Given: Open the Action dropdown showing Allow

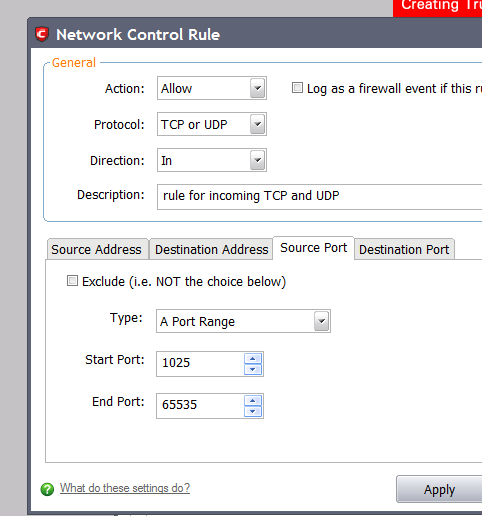Looking at the screenshot, I should click(212, 88).
